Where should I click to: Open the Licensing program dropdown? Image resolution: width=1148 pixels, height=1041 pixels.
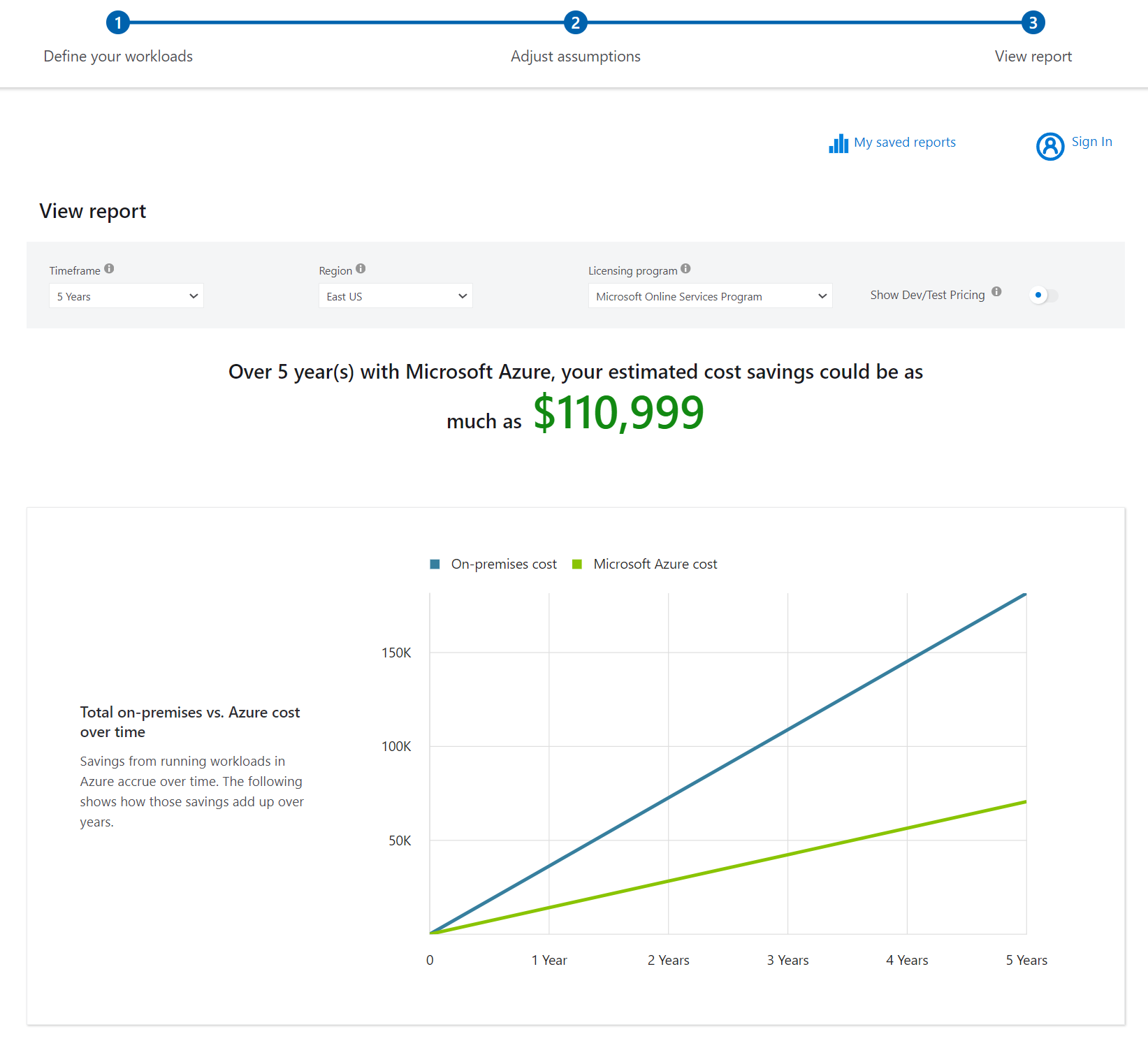point(710,296)
